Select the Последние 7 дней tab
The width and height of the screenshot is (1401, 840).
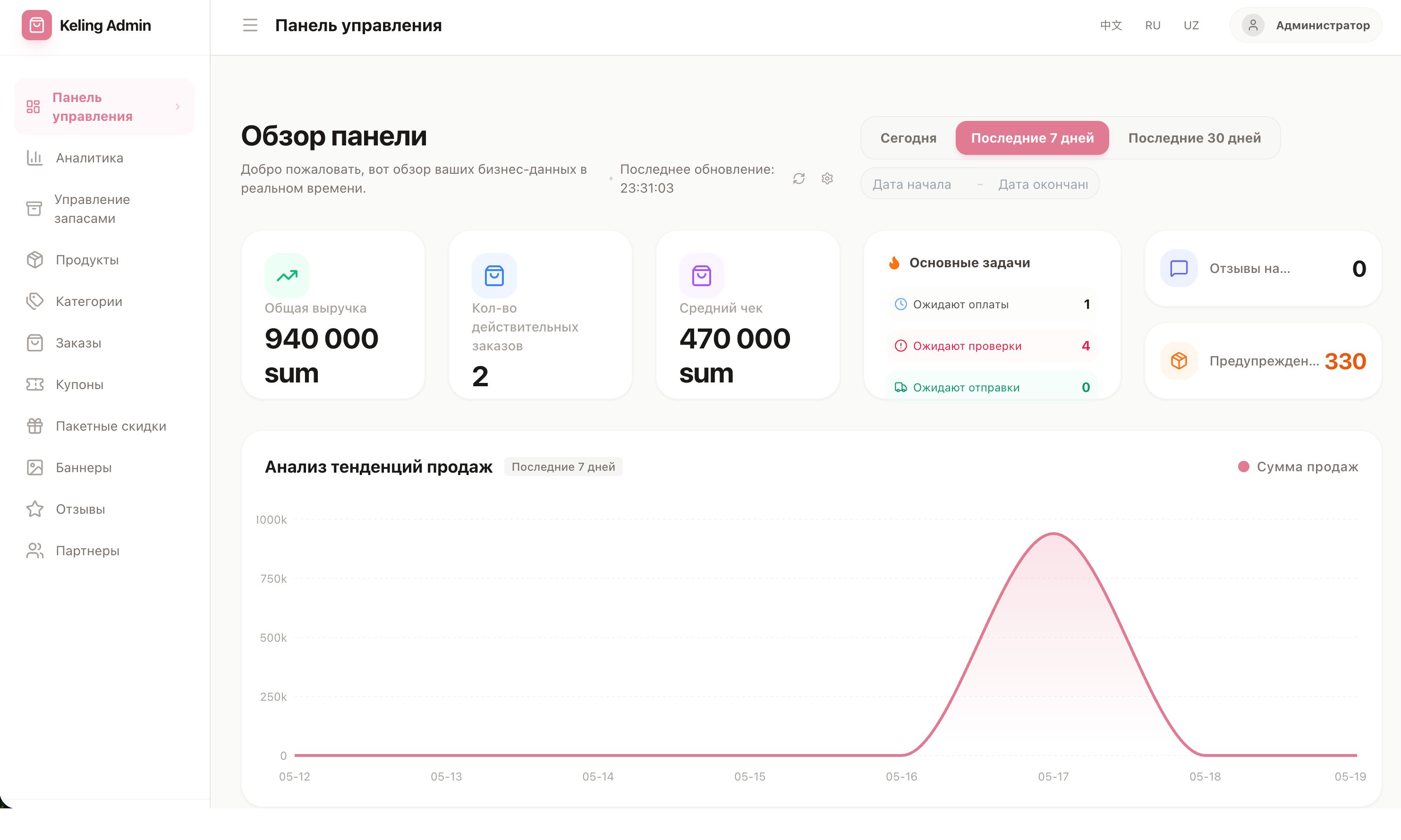click(x=1032, y=138)
